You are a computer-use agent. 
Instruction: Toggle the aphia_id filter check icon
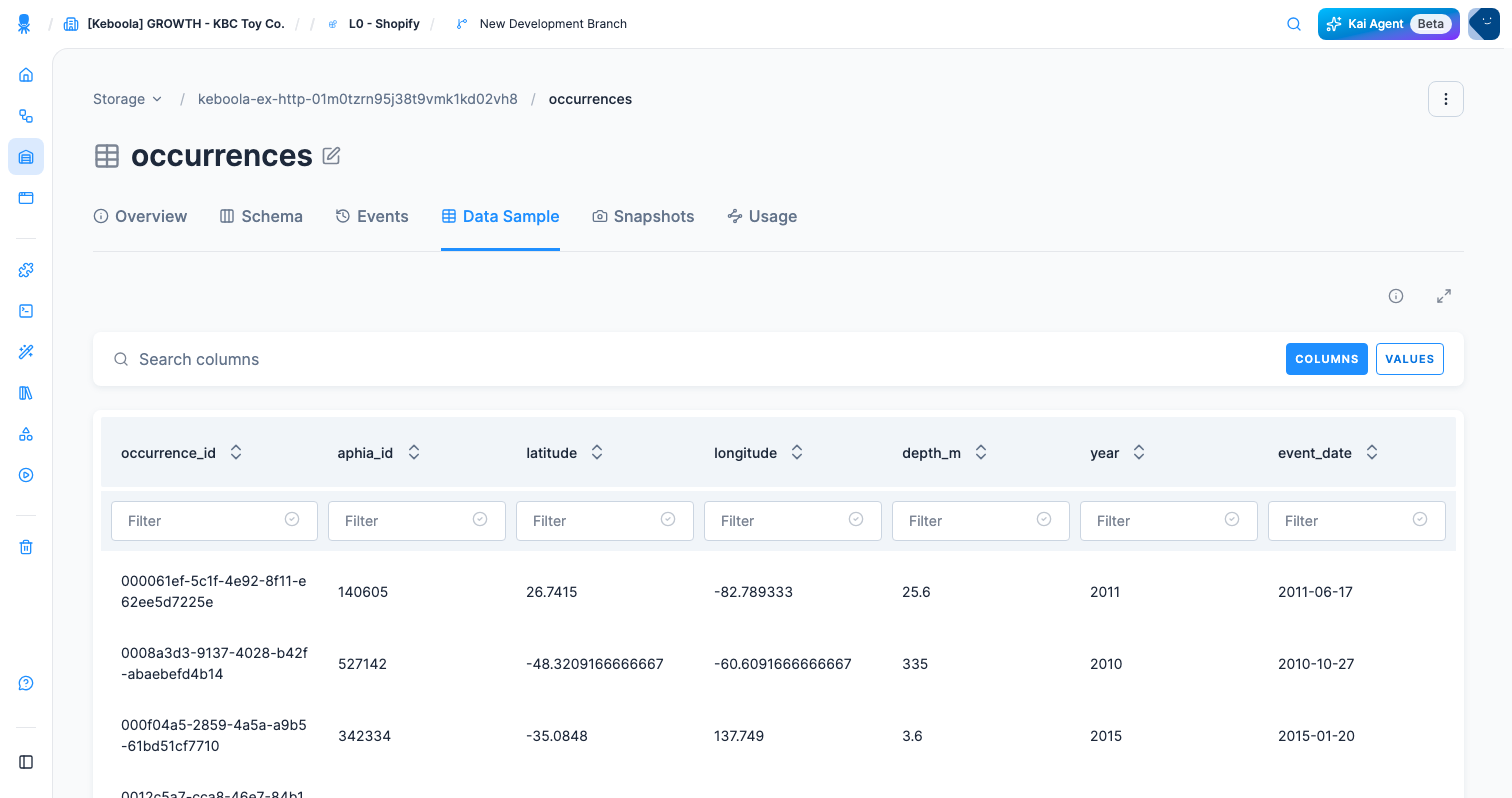480,519
